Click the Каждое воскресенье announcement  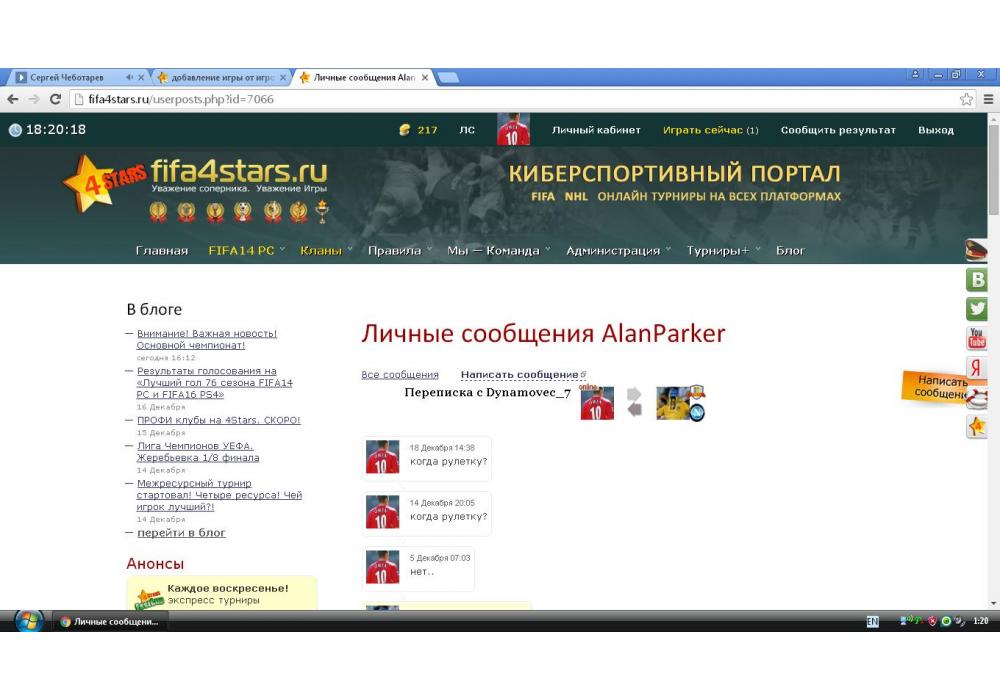[222, 593]
